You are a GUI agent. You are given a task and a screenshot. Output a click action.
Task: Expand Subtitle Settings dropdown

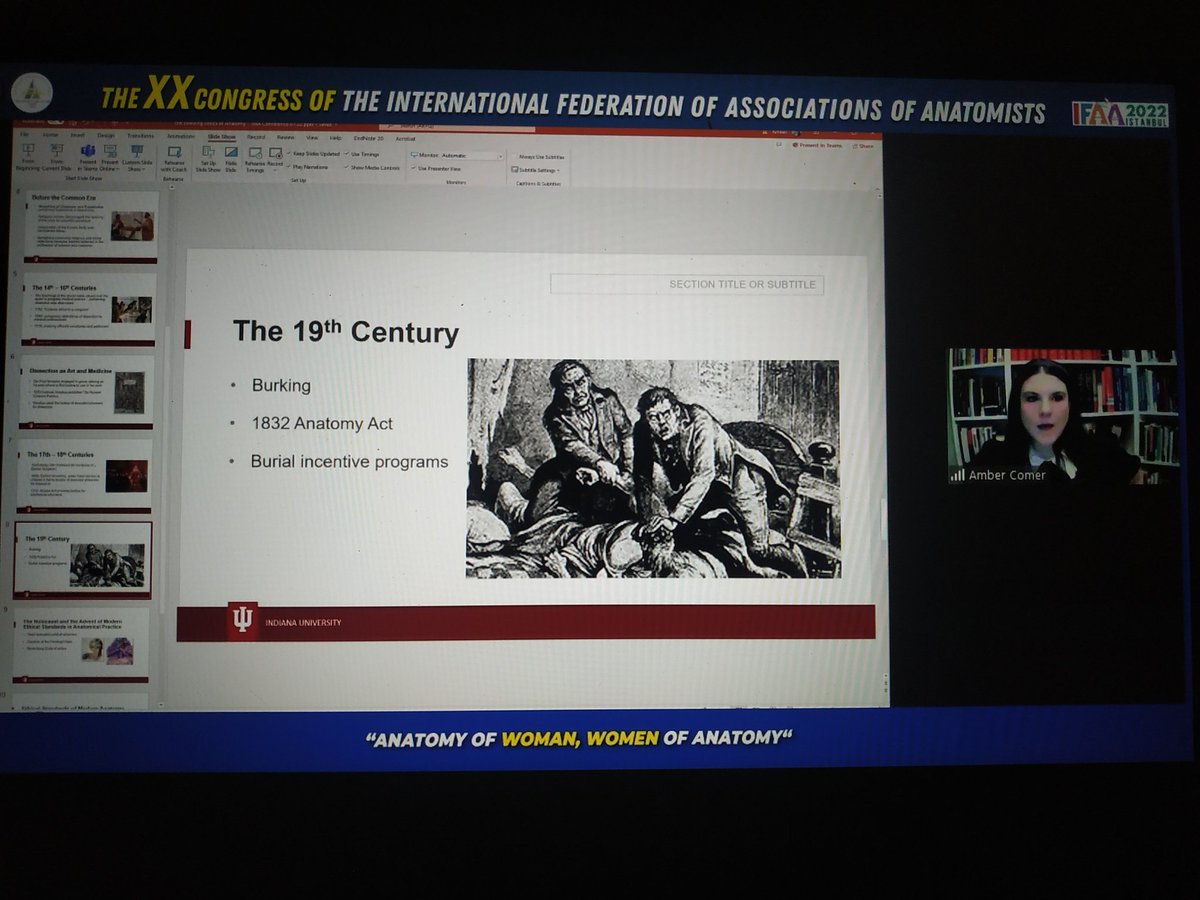(535, 170)
